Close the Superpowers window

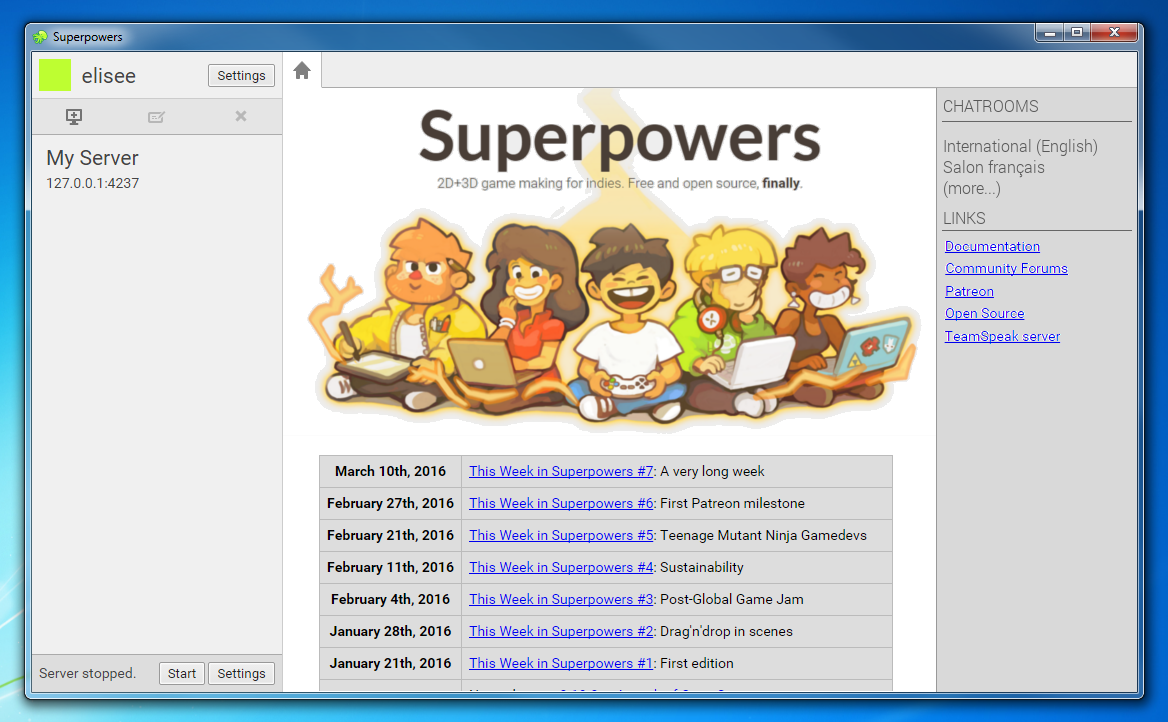point(1114,32)
